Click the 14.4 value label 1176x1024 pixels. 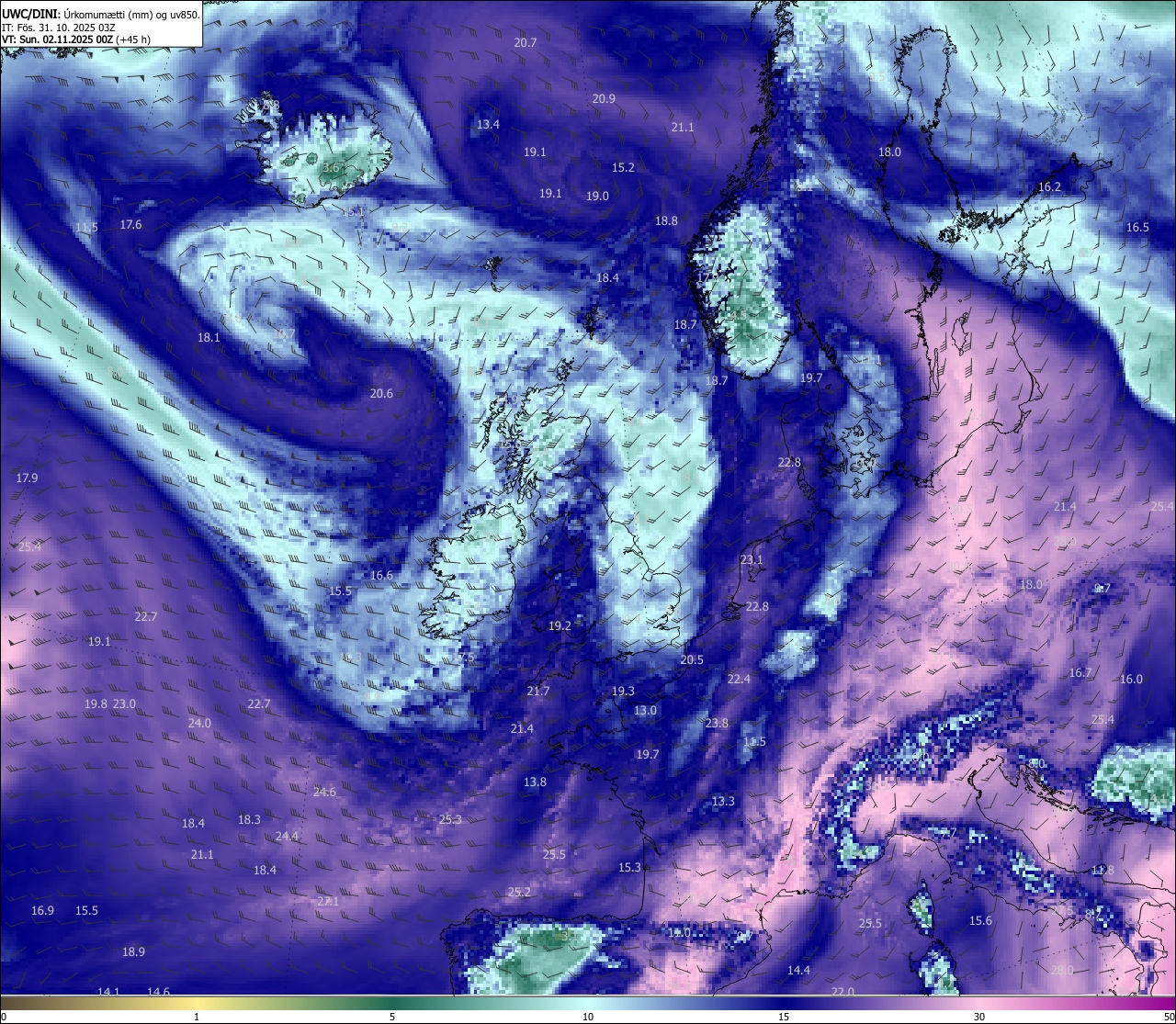click(798, 971)
